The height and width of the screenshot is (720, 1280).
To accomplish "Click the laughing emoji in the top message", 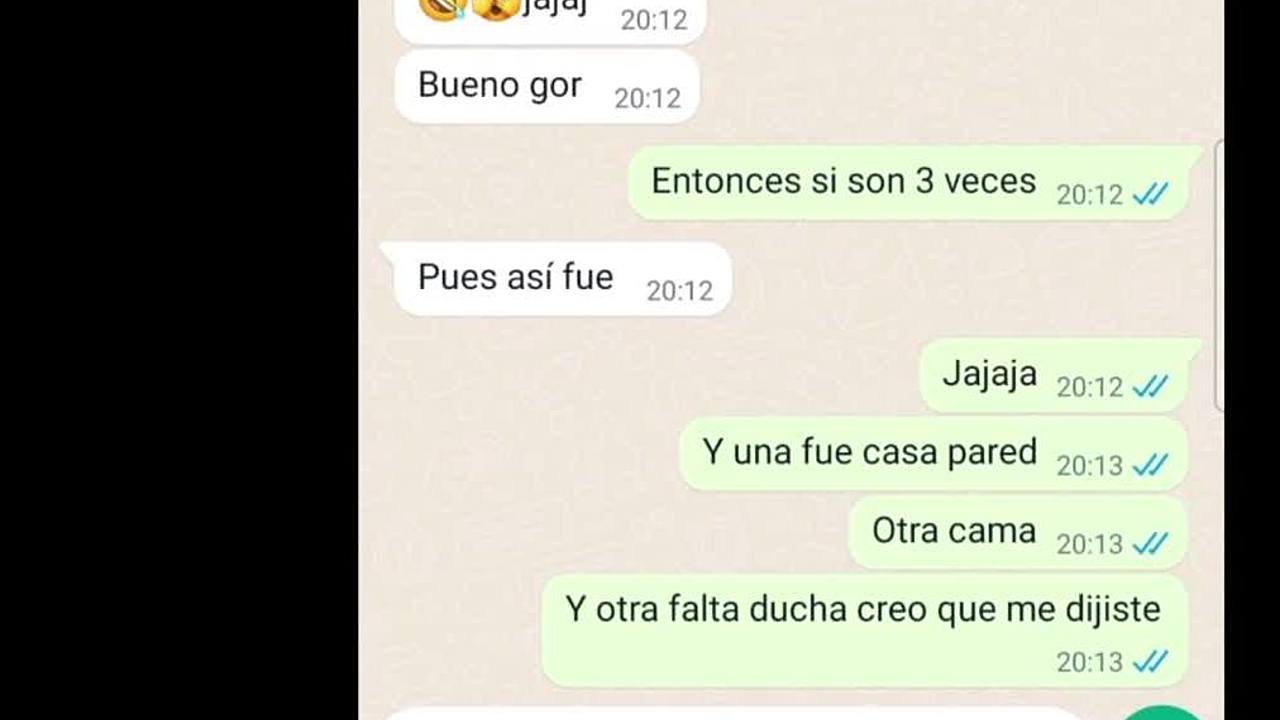I will (442, 8).
